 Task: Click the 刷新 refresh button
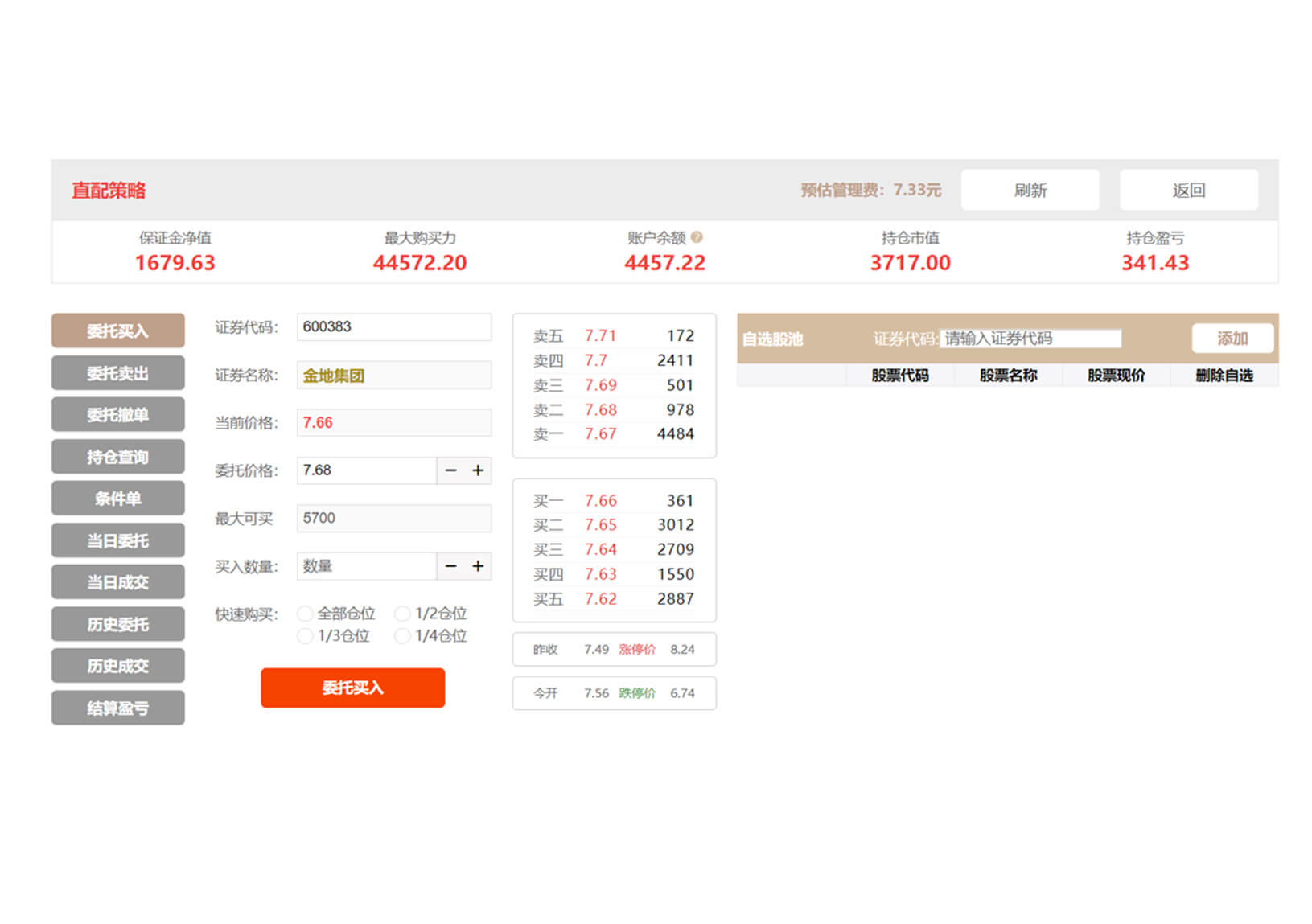coord(1030,191)
